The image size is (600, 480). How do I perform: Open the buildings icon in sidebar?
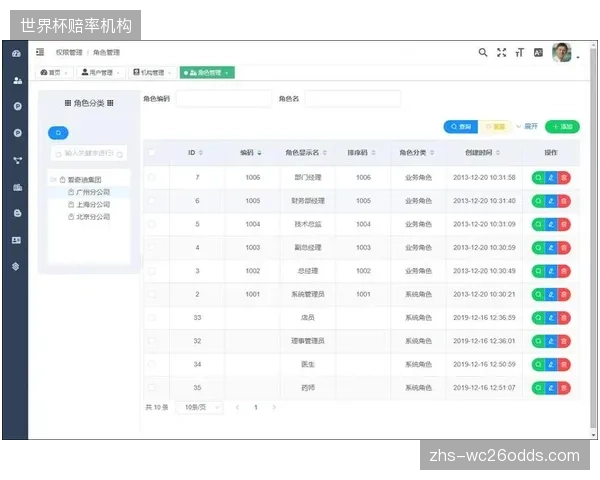[18, 187]
